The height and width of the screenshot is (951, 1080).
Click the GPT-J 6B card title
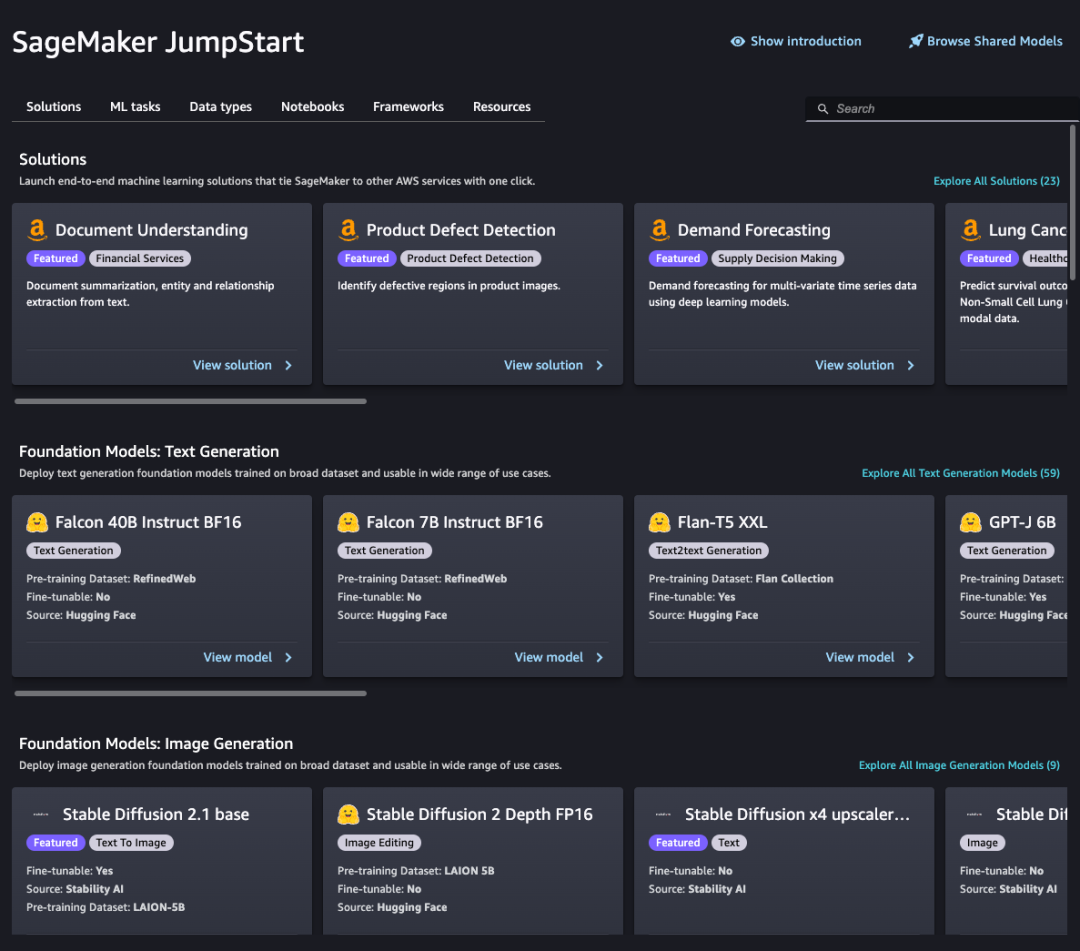[x=1022, y=522]
